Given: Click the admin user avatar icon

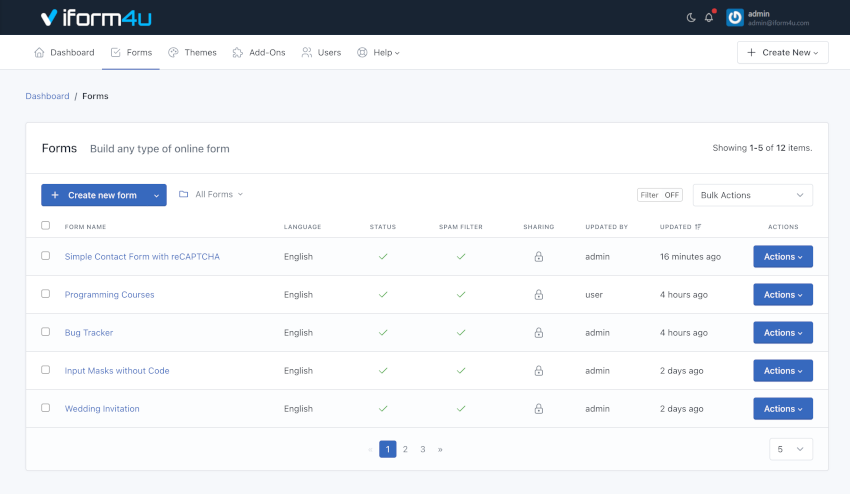Looking at the screenshot, I should click(735, 18).
